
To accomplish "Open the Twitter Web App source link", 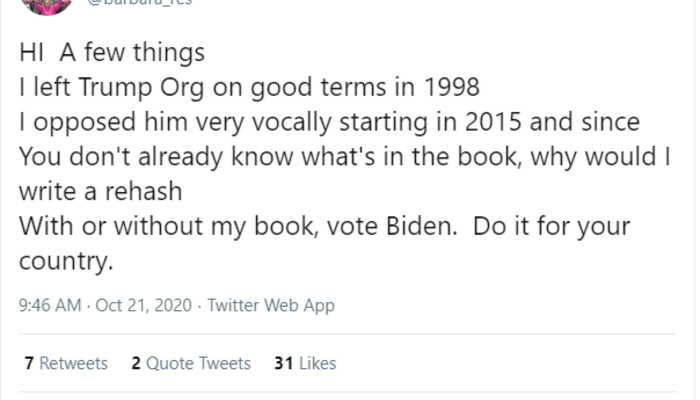I will tap(270, 306).
